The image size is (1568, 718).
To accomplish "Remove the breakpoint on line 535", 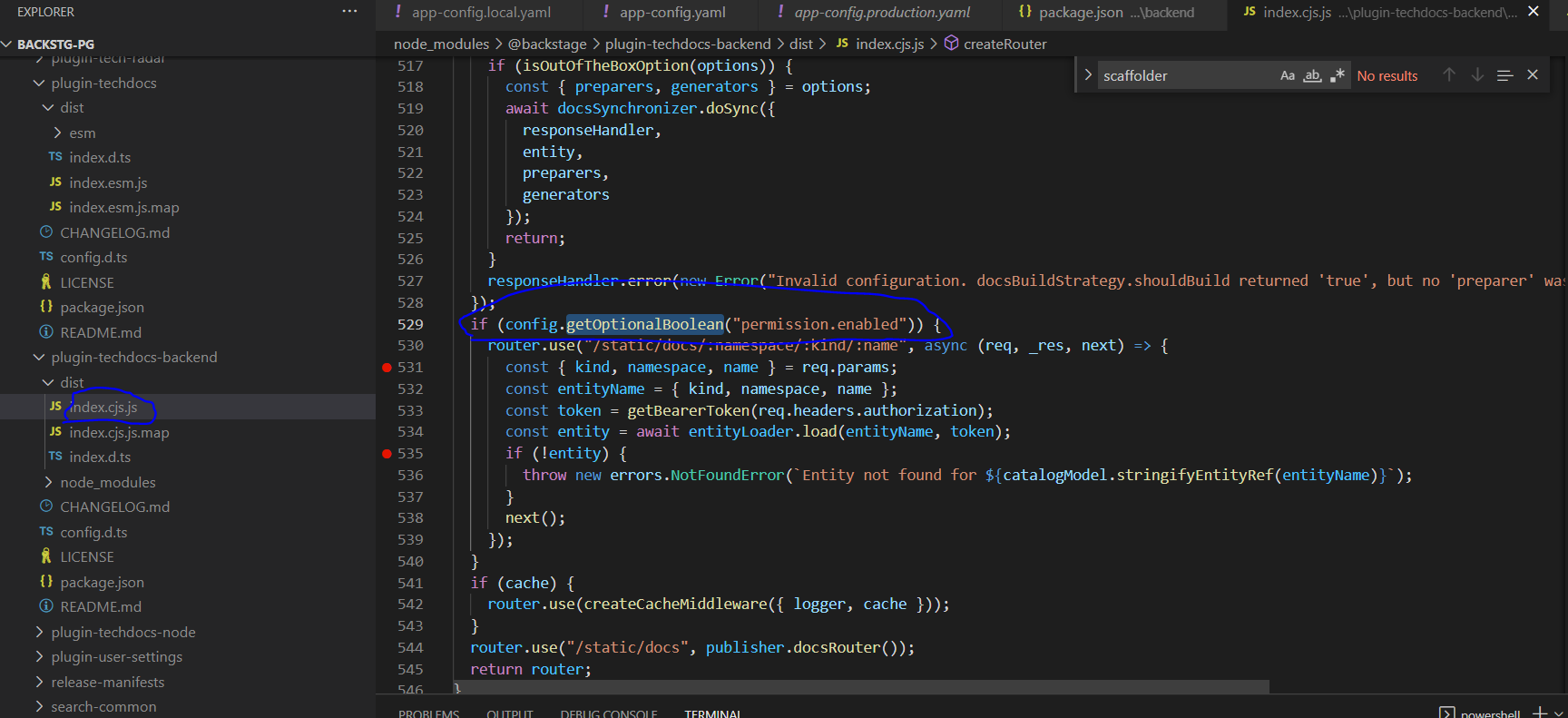I will click(387, 453).
